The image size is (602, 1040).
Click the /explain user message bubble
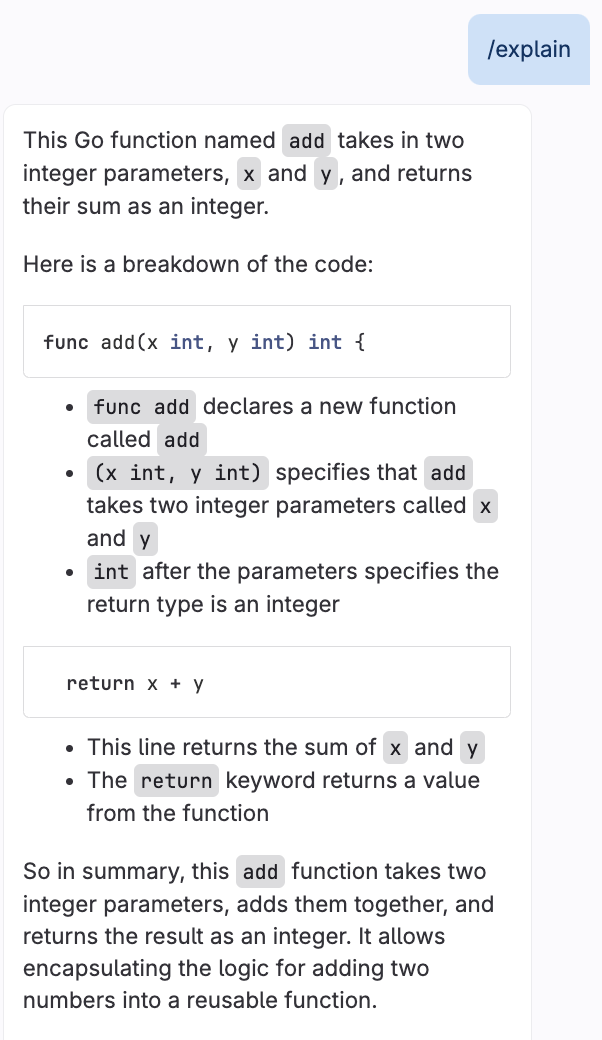coord(529,49)
